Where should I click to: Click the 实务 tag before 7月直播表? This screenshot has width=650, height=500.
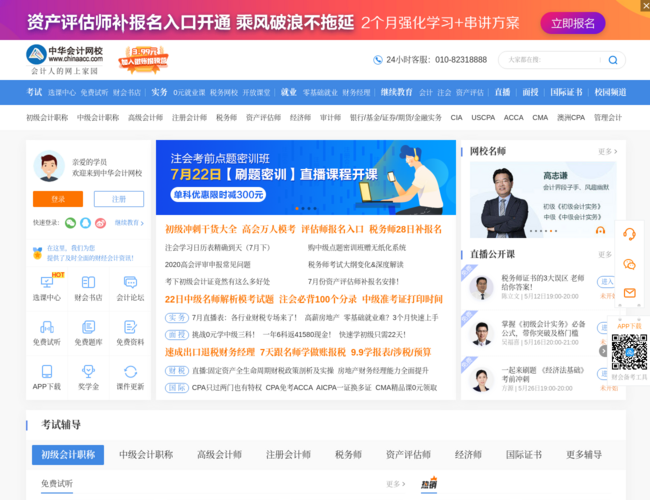pyautogui.click(x=177, y=318)
